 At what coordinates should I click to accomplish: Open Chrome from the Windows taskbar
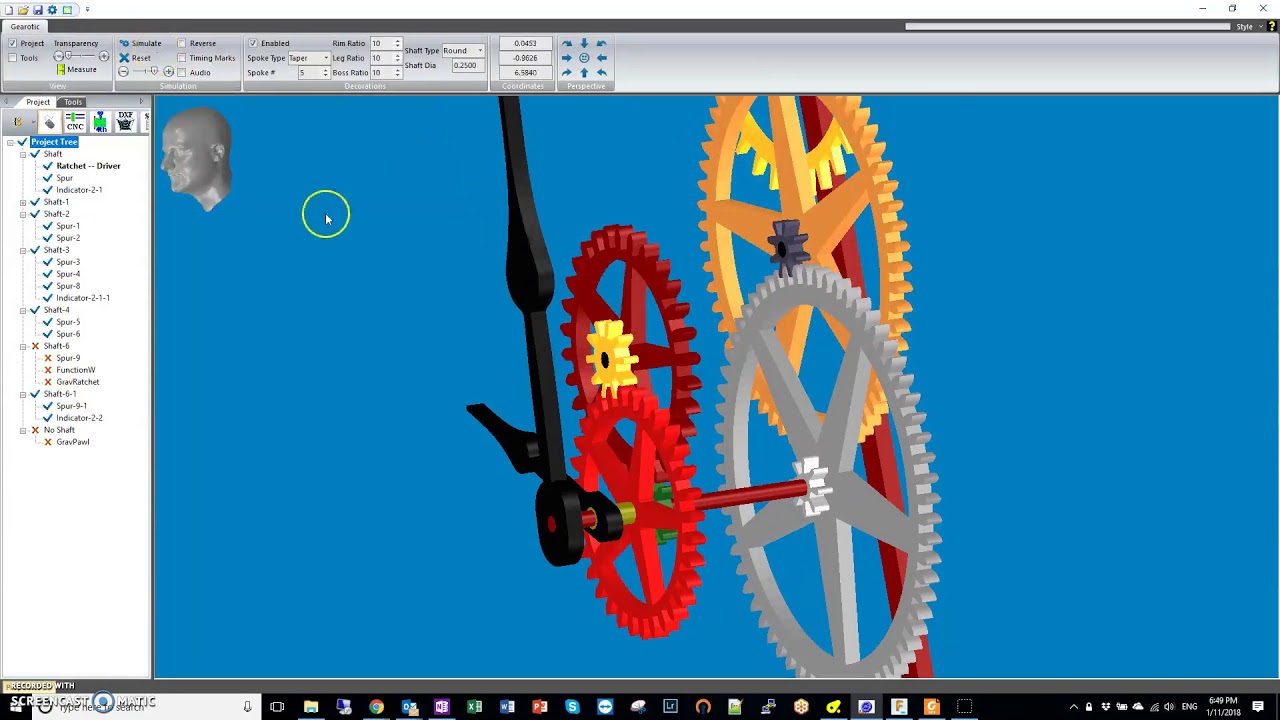376,707
